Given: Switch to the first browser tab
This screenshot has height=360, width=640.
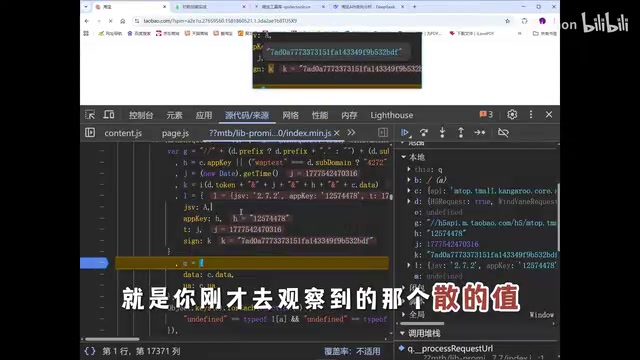Looking at the screenshot, I should pos(129,7).
